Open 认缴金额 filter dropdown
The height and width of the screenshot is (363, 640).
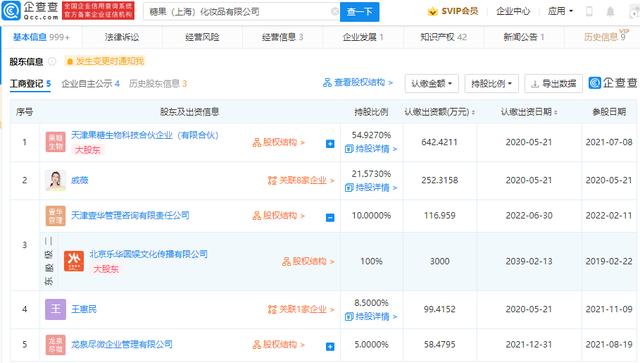pyautogui.click(x=432, y=84)
